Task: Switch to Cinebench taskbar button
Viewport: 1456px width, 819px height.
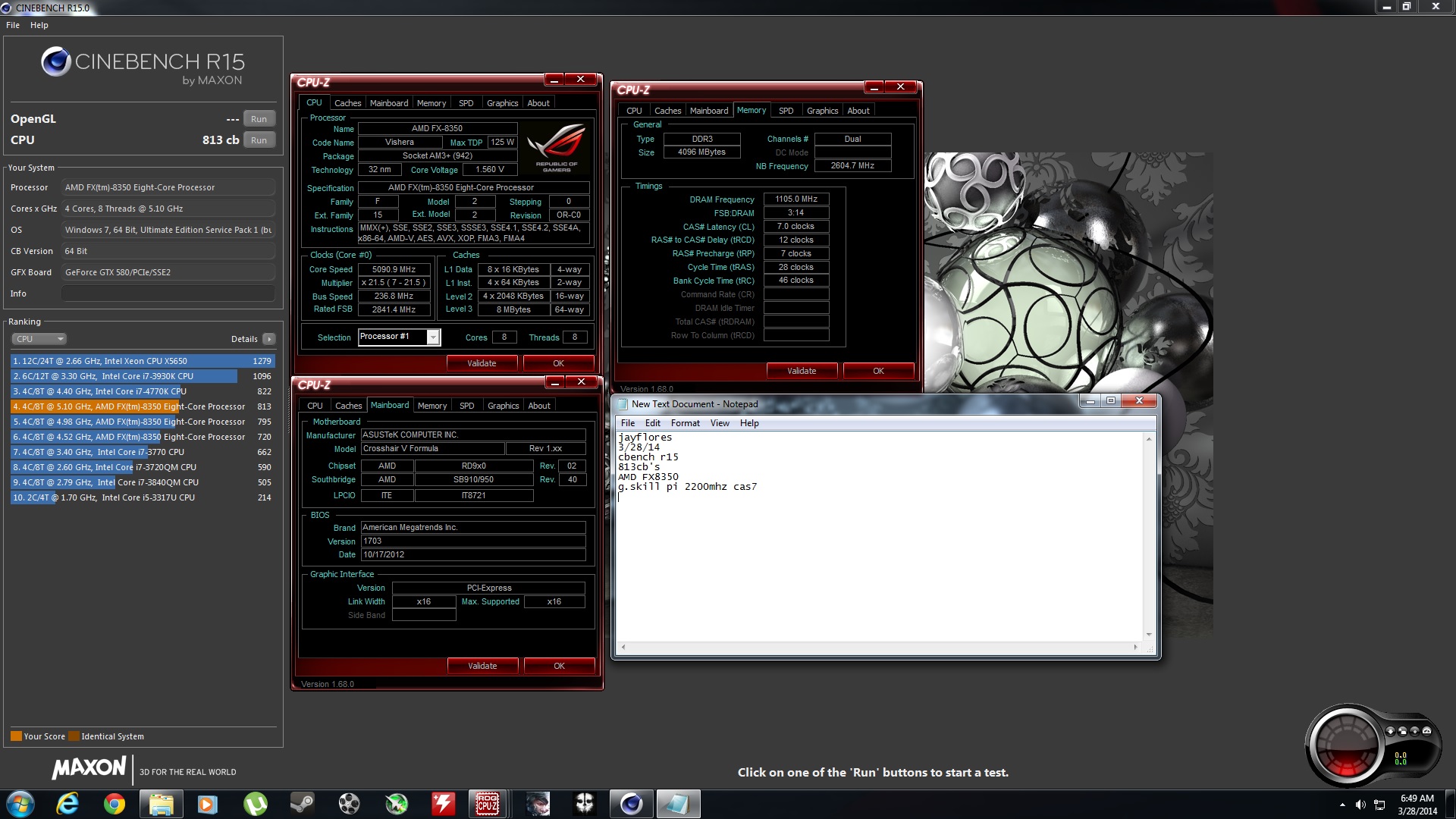Action: click(x=631, y=804)
